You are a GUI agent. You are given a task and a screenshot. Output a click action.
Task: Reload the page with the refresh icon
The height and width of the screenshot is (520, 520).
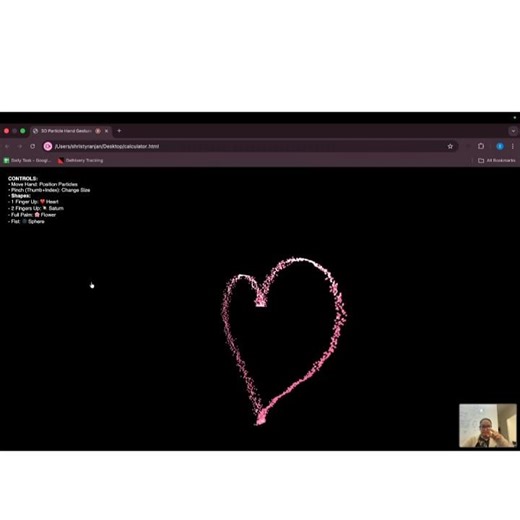[33, 146]
